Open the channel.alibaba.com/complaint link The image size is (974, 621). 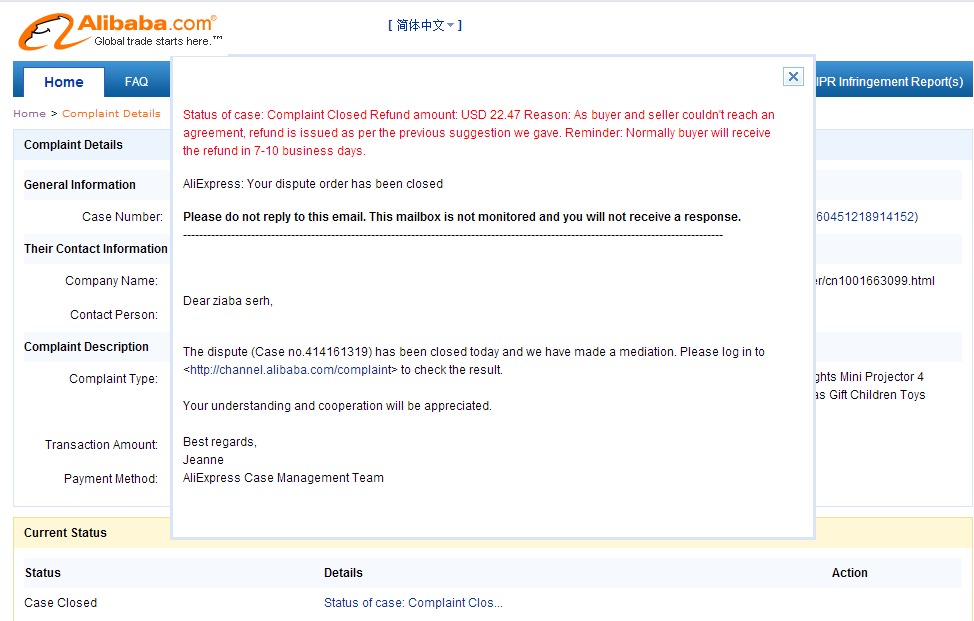(290, 370)
